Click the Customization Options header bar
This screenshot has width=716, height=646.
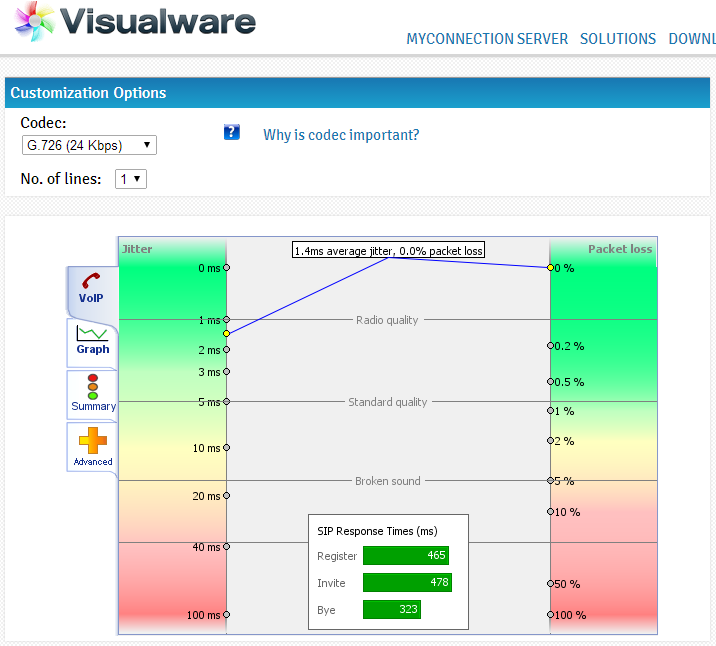(x=357, y=93)
